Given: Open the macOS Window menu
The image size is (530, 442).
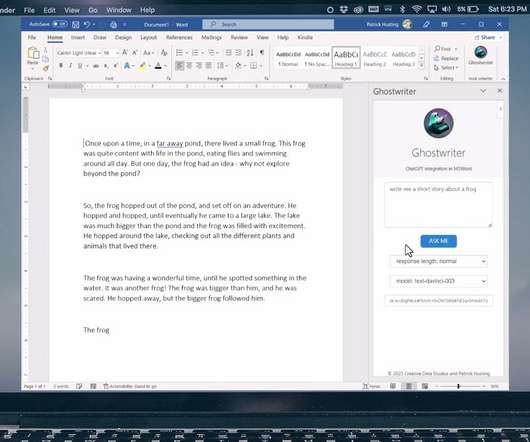Looking at the screenshot, I should (x=119, y=10).
